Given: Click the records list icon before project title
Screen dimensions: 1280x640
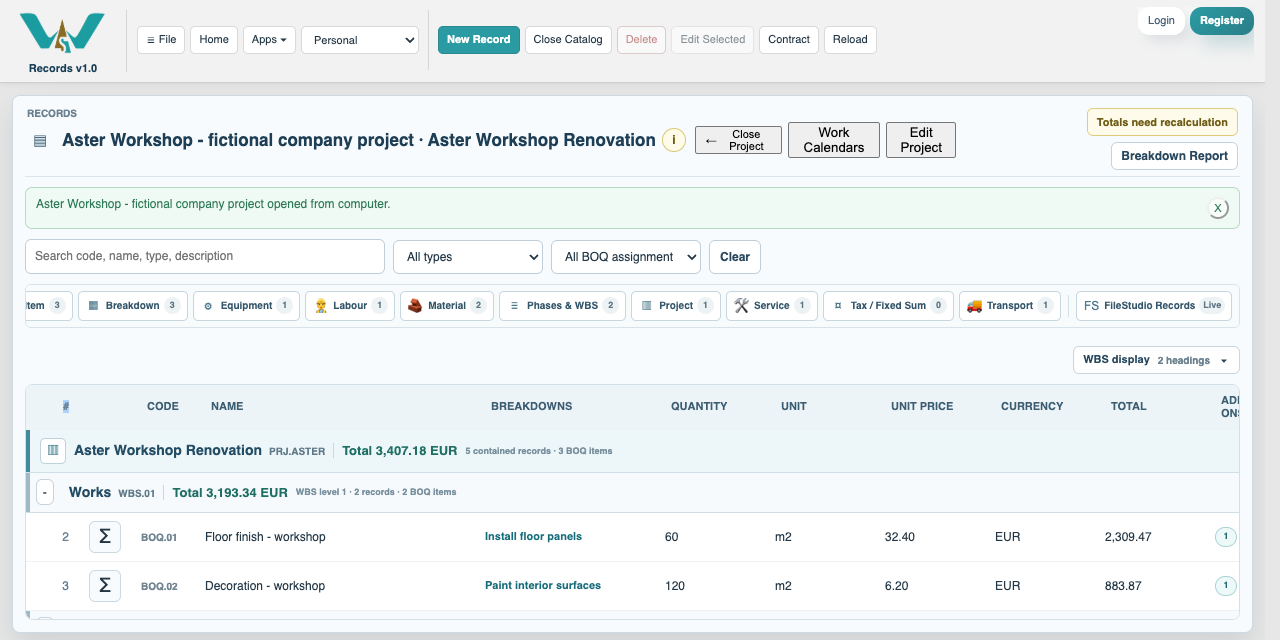Looking at the screenshot, I should [40, 141].
